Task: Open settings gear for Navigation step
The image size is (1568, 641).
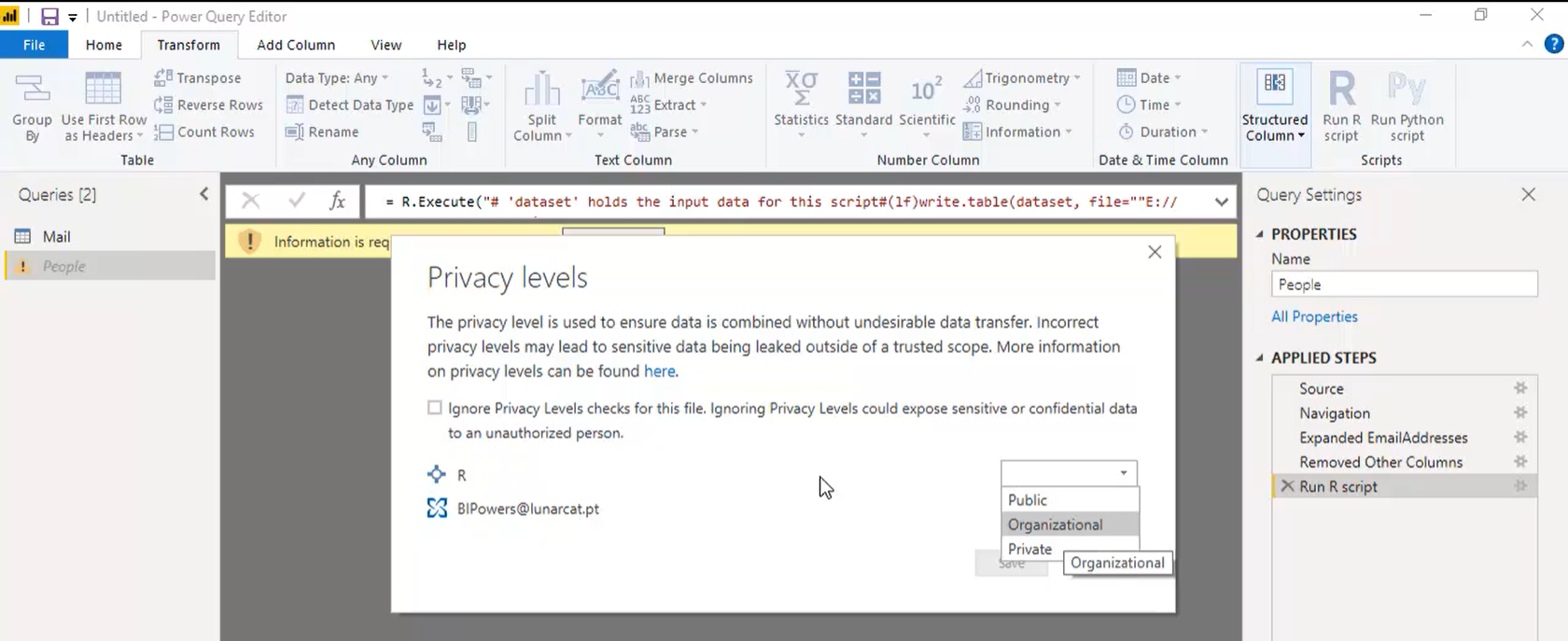Action: point(1520,412)
